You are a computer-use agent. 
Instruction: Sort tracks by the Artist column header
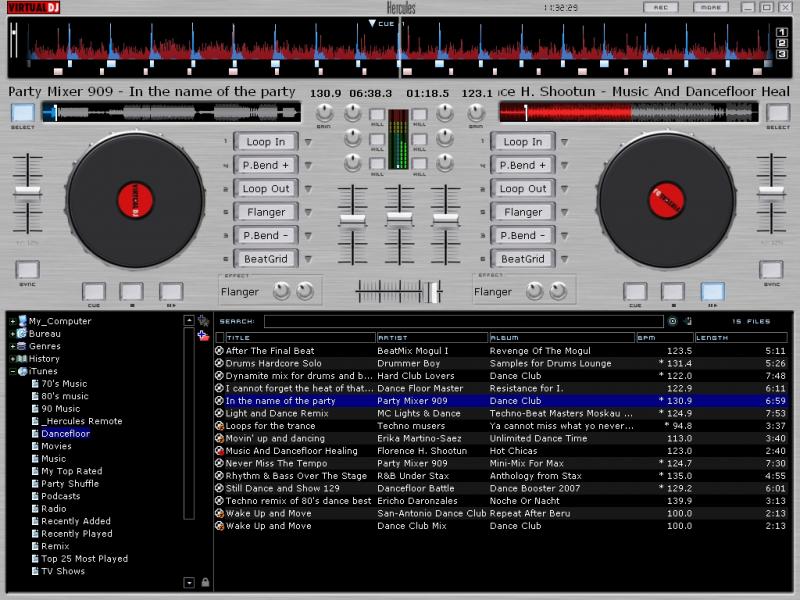tap(432, 338)
